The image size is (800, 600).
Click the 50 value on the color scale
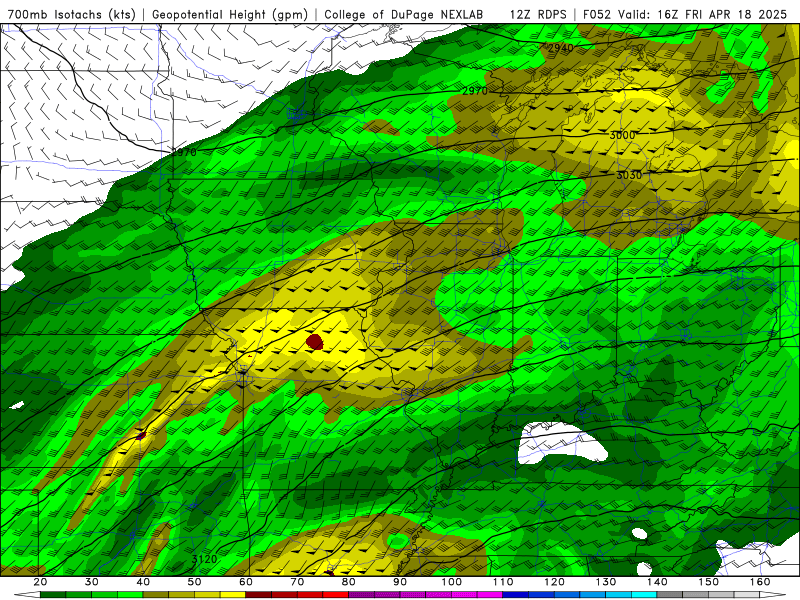[194, 582]
